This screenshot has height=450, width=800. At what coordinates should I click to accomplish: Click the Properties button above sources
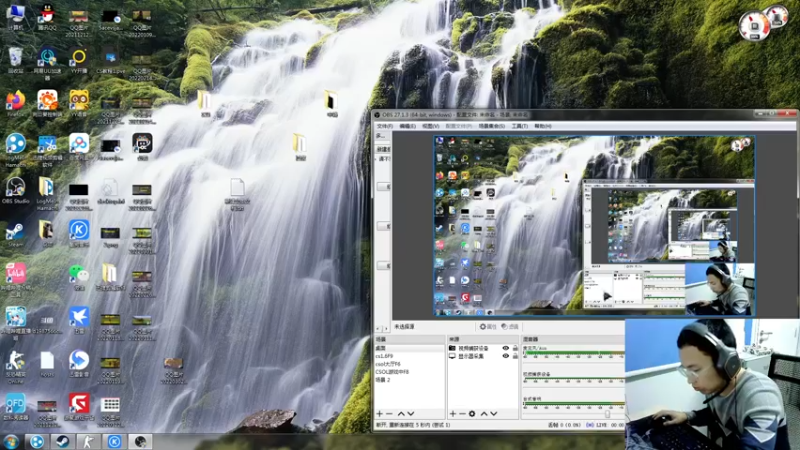coord(488,327)
